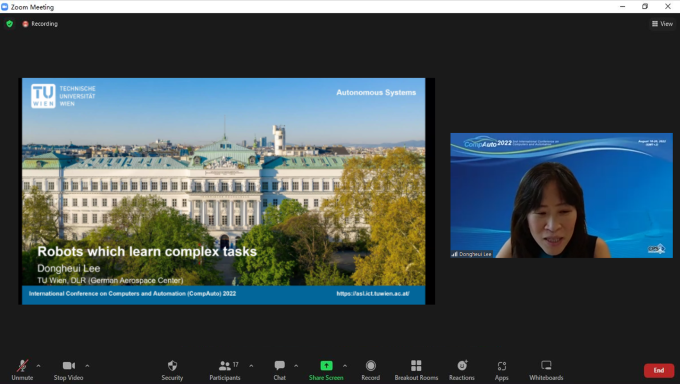
Task: Stop Video camera button
Action: 69,371
